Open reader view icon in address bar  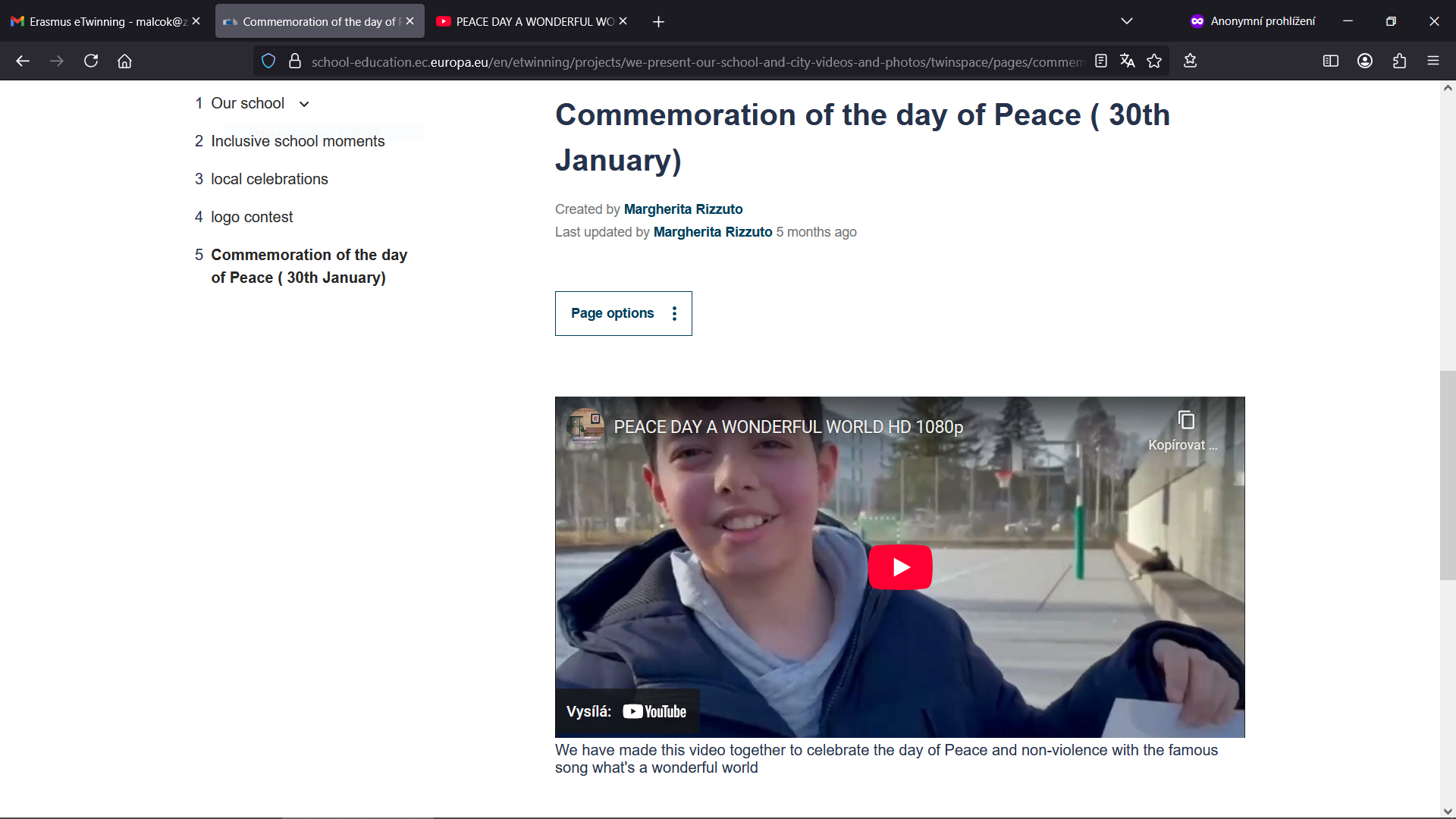1101,61
